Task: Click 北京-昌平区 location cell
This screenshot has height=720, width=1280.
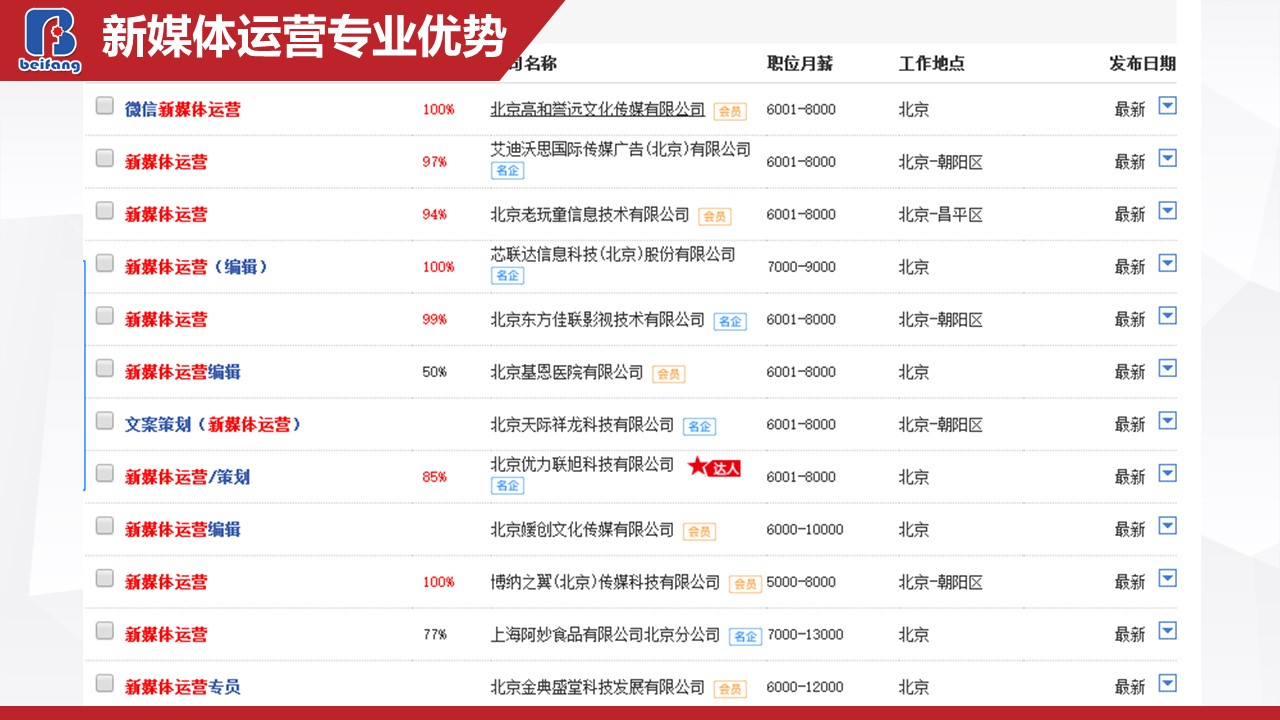Action: click(x=940, y=214)
